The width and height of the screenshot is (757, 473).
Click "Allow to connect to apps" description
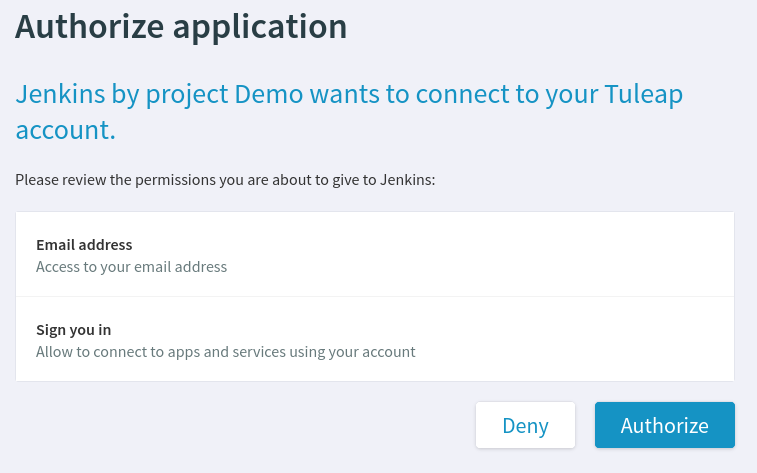225,351
